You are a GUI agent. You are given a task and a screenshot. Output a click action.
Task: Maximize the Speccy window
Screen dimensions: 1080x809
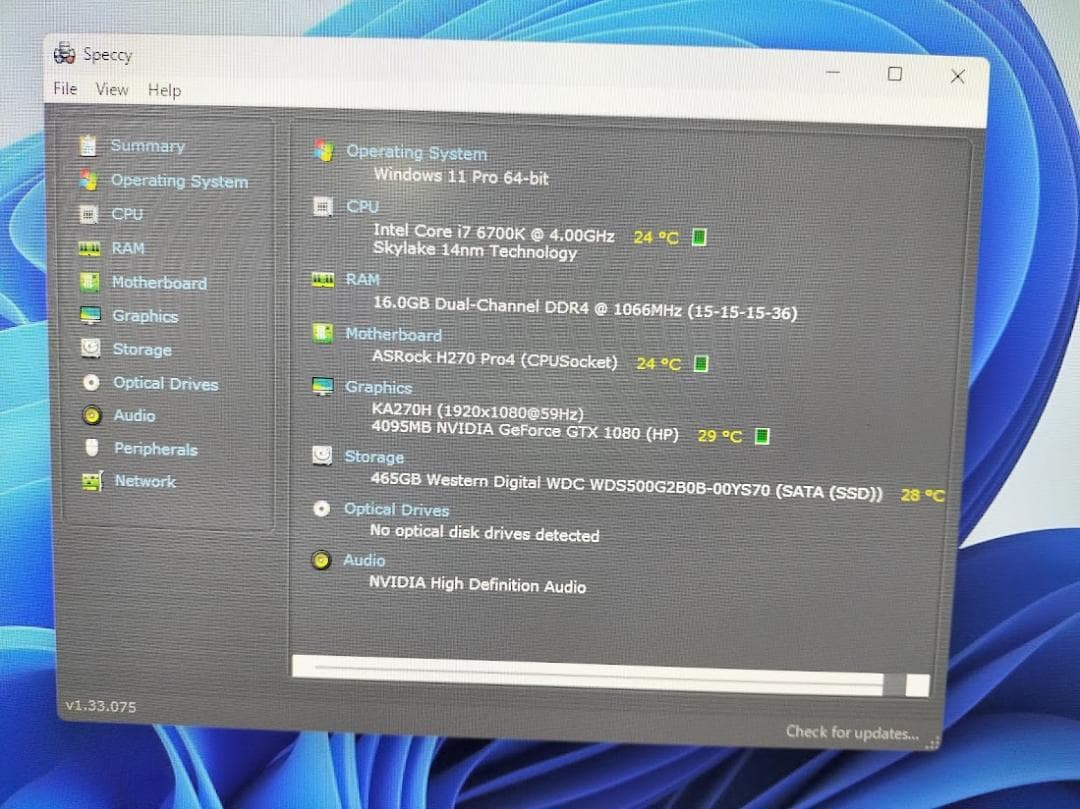click(x=895, y=74)
